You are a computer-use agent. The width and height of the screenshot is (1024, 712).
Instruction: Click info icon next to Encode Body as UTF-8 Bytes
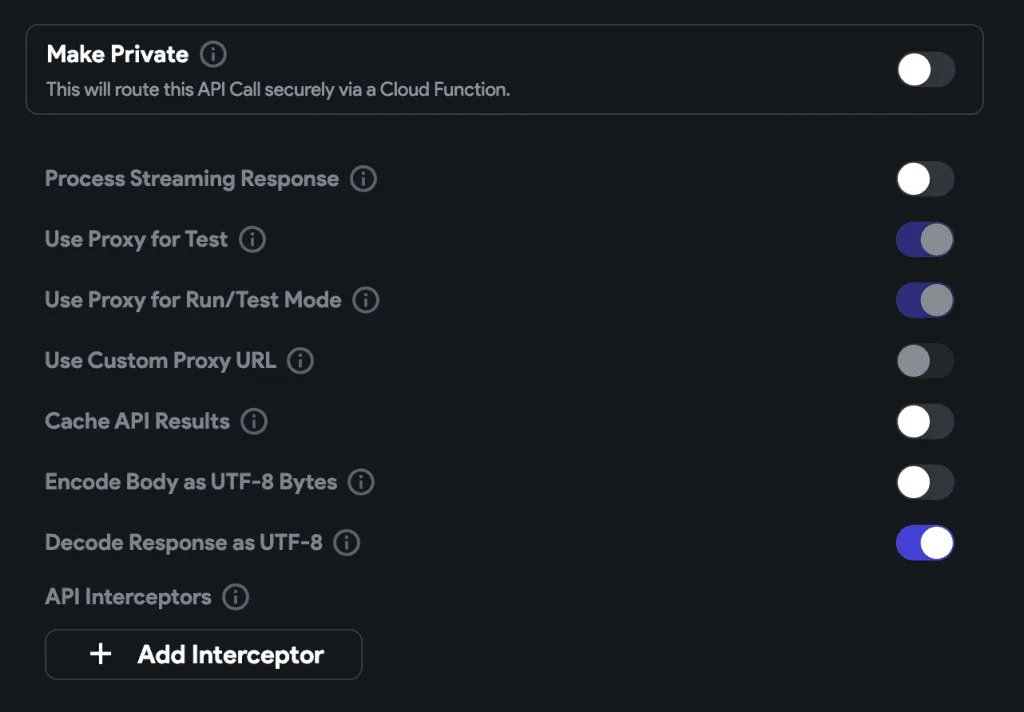tap(360, 482)
